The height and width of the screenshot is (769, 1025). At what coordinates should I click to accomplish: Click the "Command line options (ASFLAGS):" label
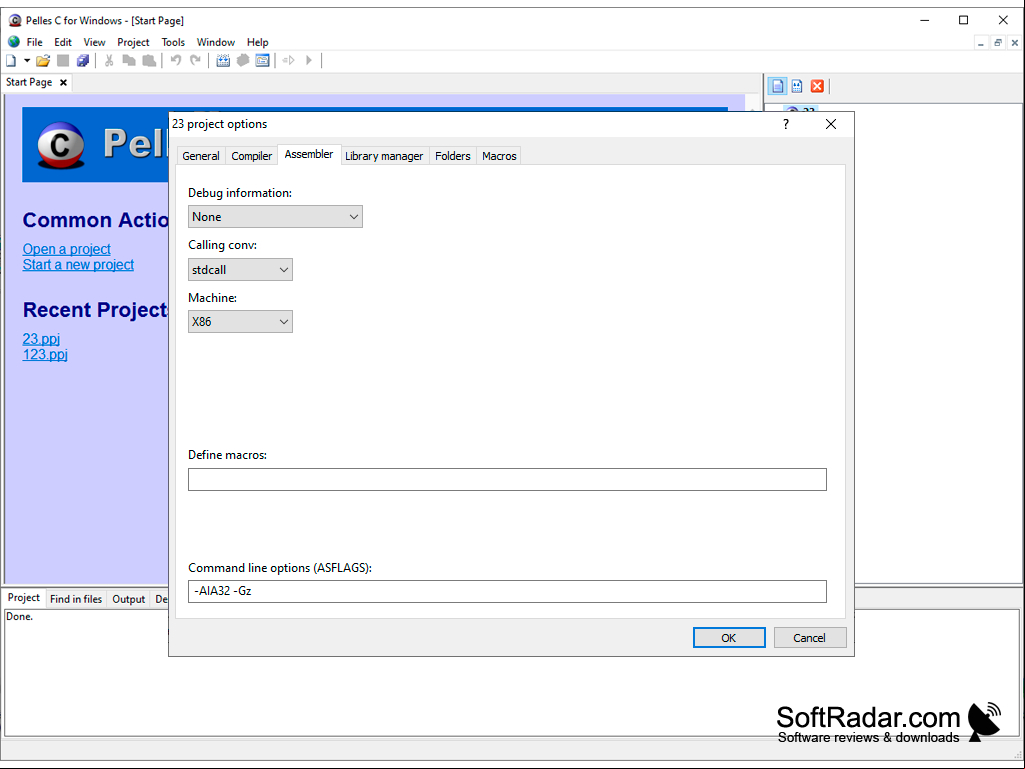pyautogui.click(x=280, y=568)
